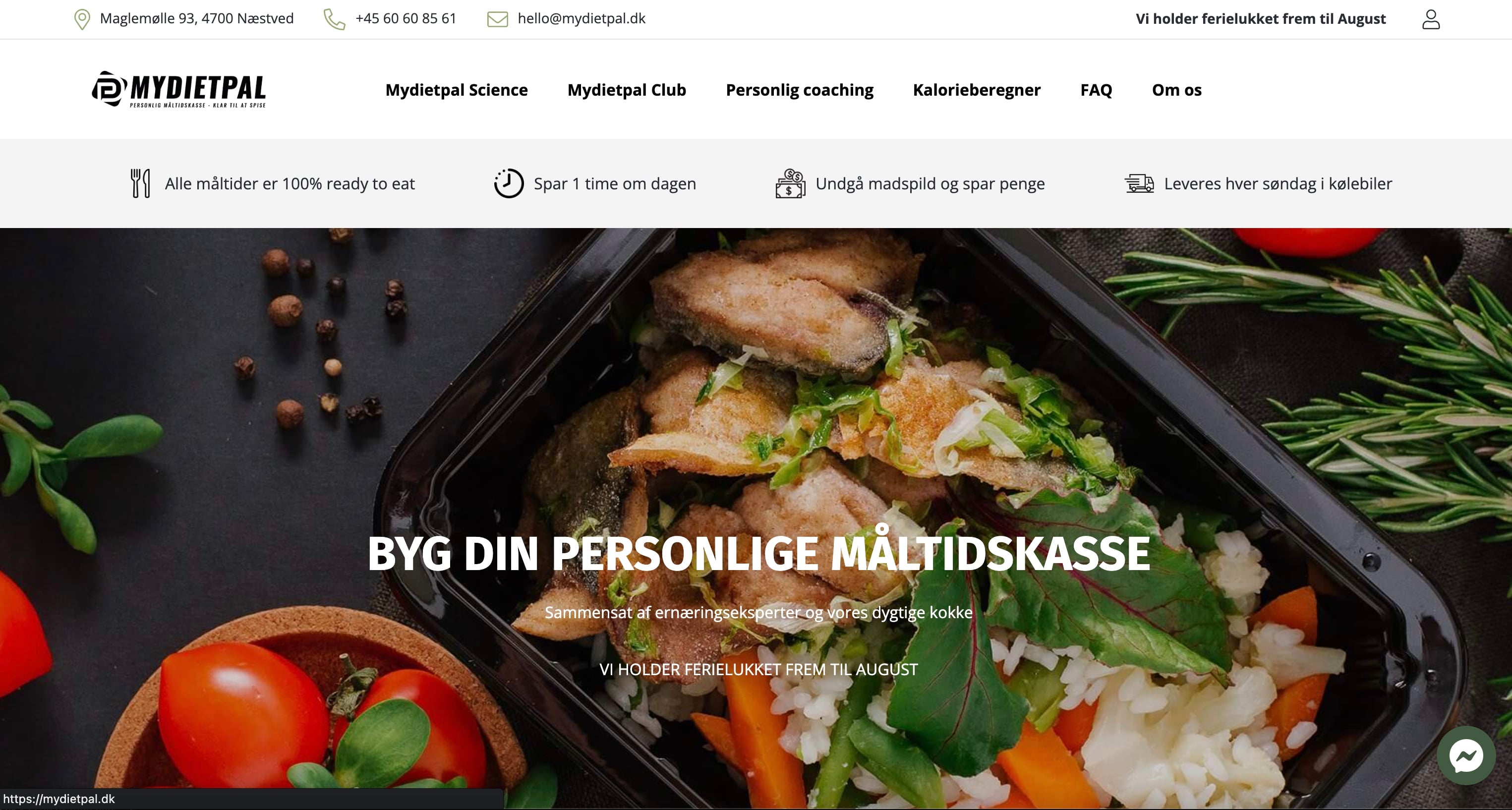
Task: Go to the MYDIETPAL logo homepage
Action: pyautogui.click(x=179, y=89)
